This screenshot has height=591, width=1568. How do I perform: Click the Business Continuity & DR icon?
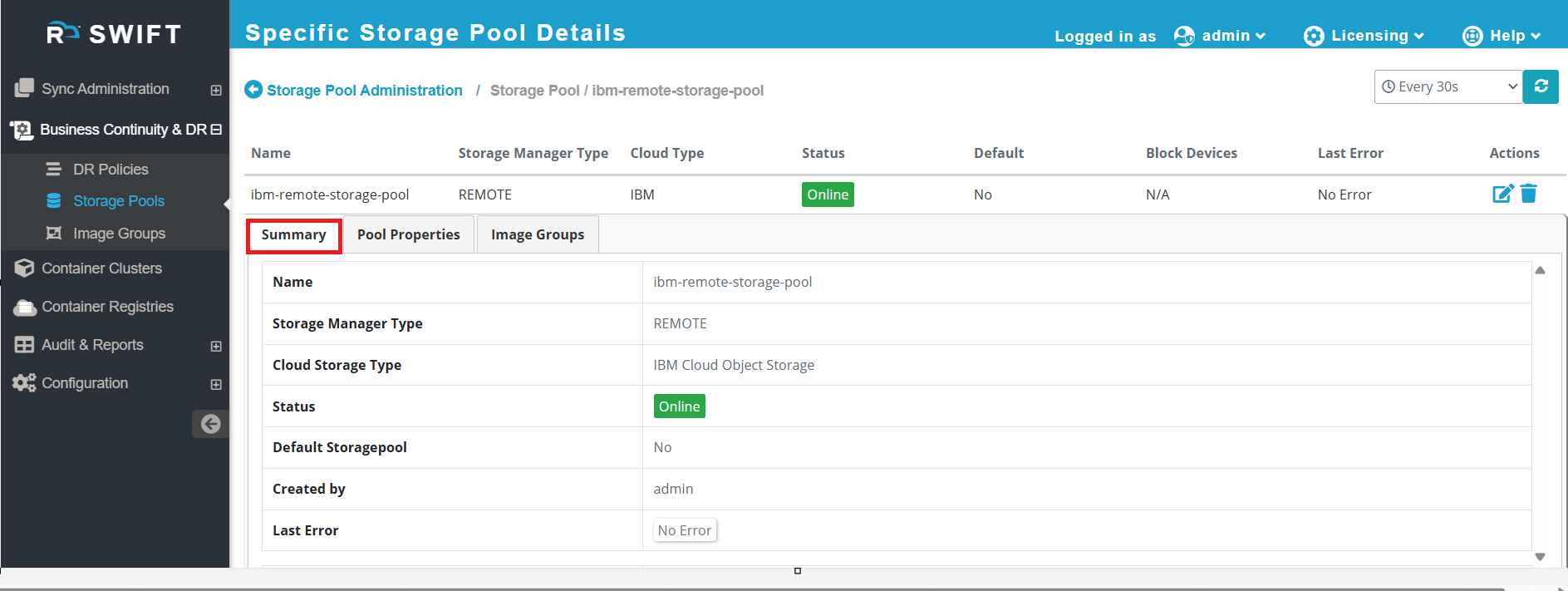pos(21,130)
